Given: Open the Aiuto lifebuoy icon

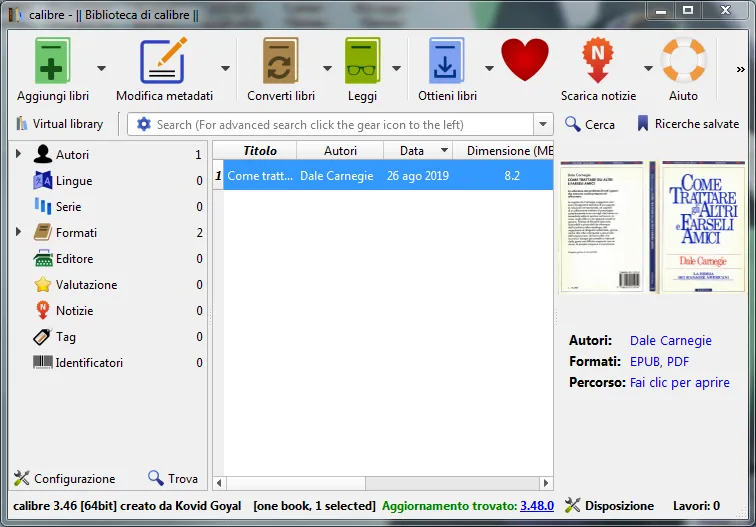Looking at the screenshot, I should (683, 61).
